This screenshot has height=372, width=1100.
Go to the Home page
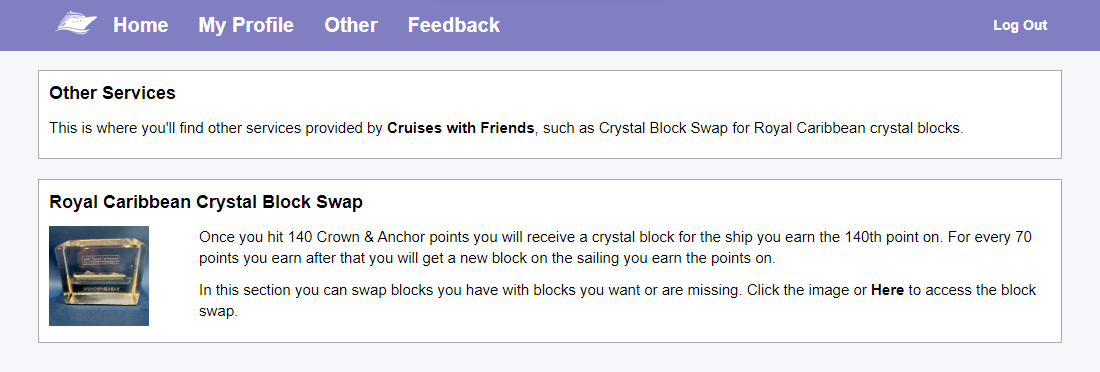pyautogui.click(x=141, y=25)
